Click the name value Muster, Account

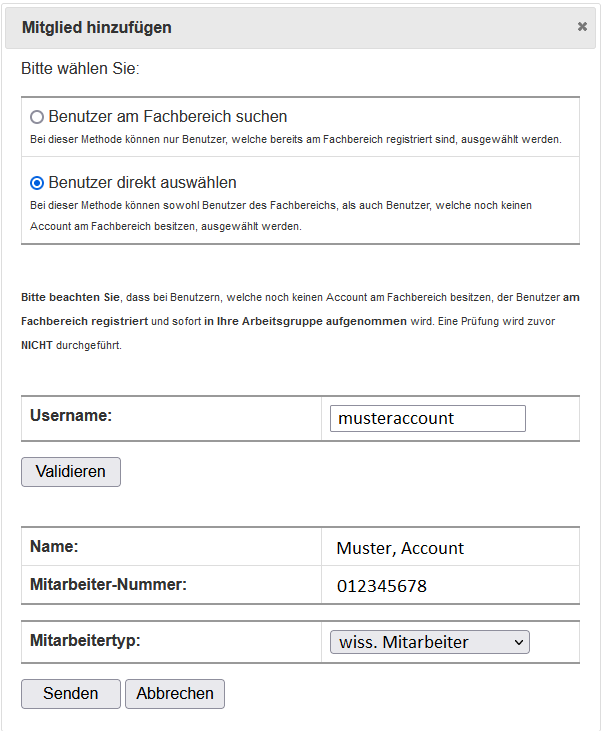point(400,548)
